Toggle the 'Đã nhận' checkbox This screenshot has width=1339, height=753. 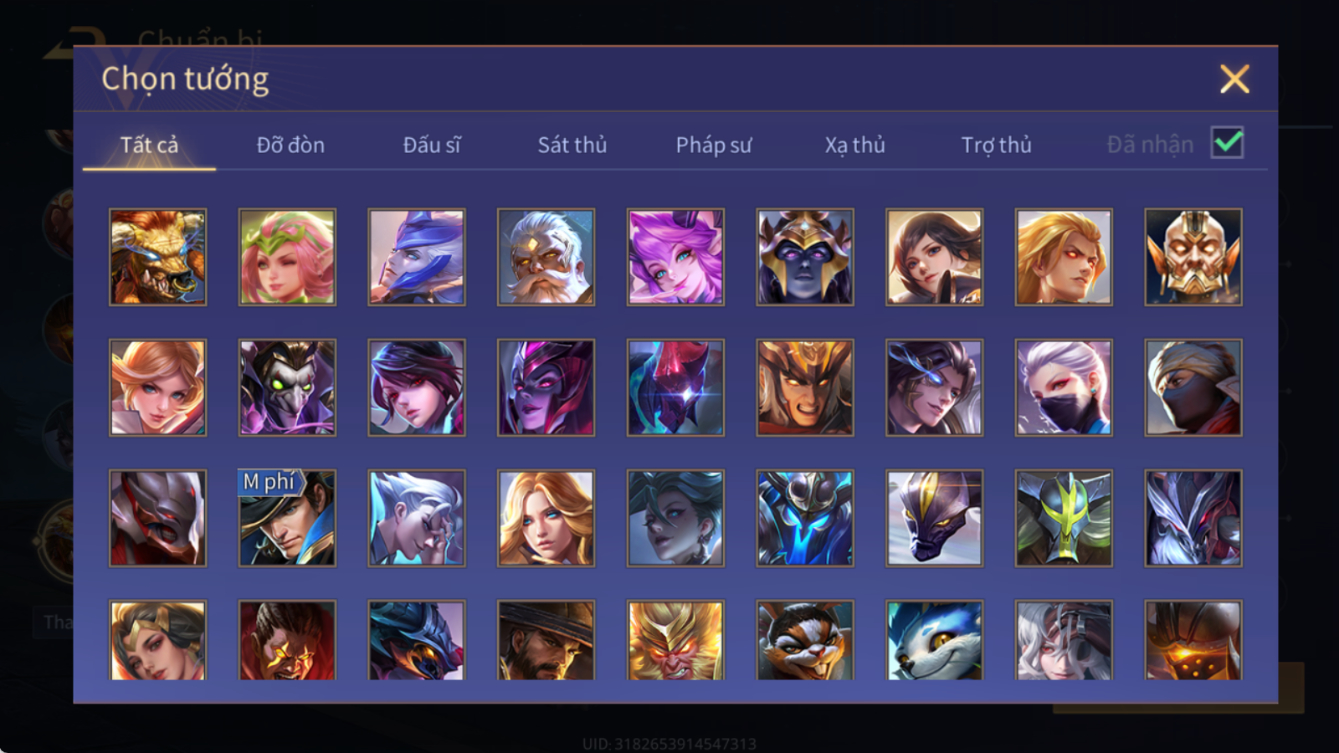(x=1227, y=143)
